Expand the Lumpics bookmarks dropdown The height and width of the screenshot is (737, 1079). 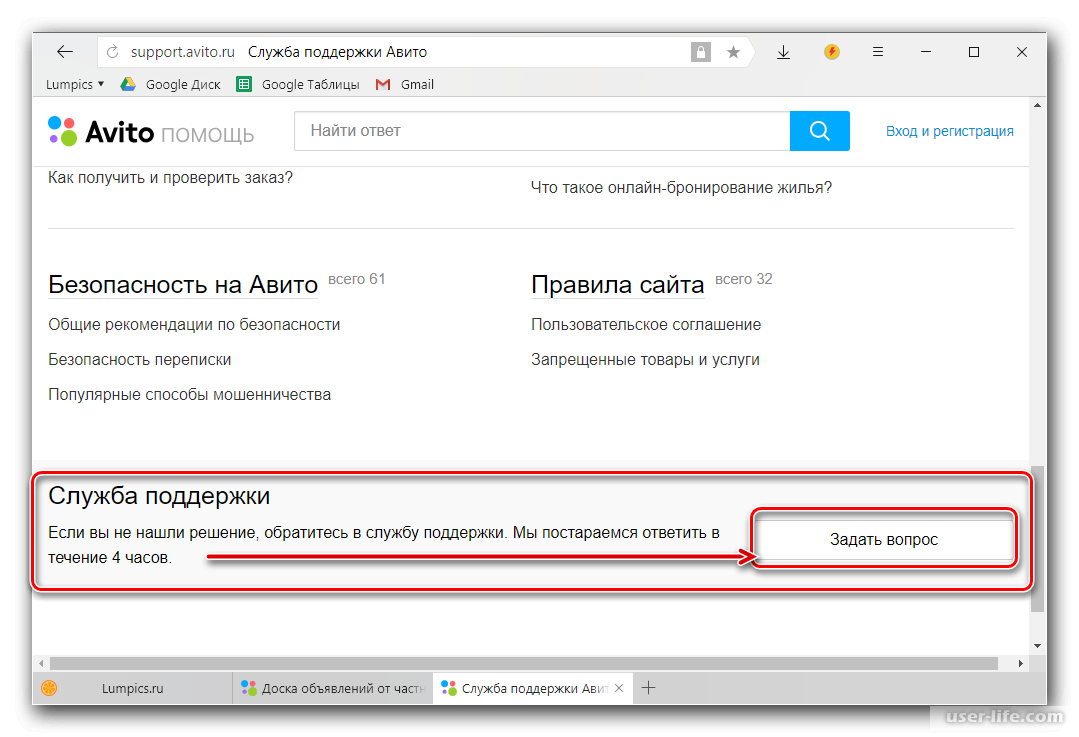(x=75, y=84)
